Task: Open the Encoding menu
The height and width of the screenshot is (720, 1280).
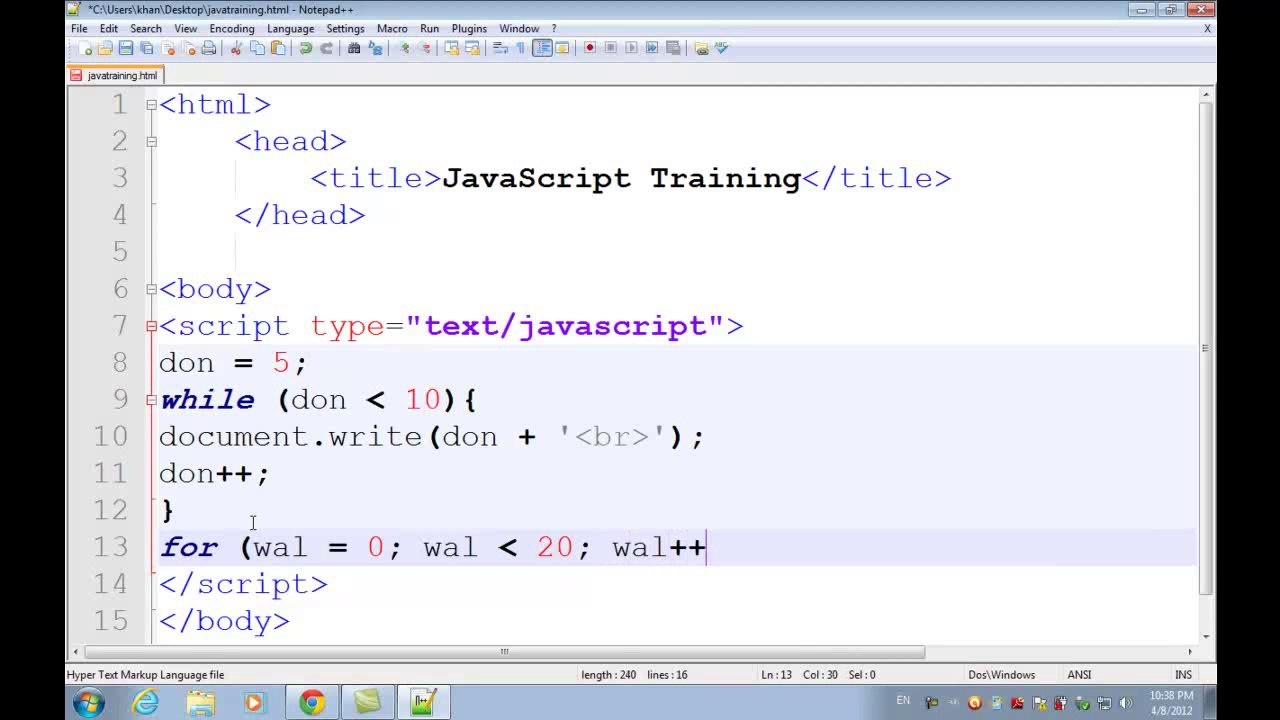Action: pyautogui.click(x=232, y=29)
